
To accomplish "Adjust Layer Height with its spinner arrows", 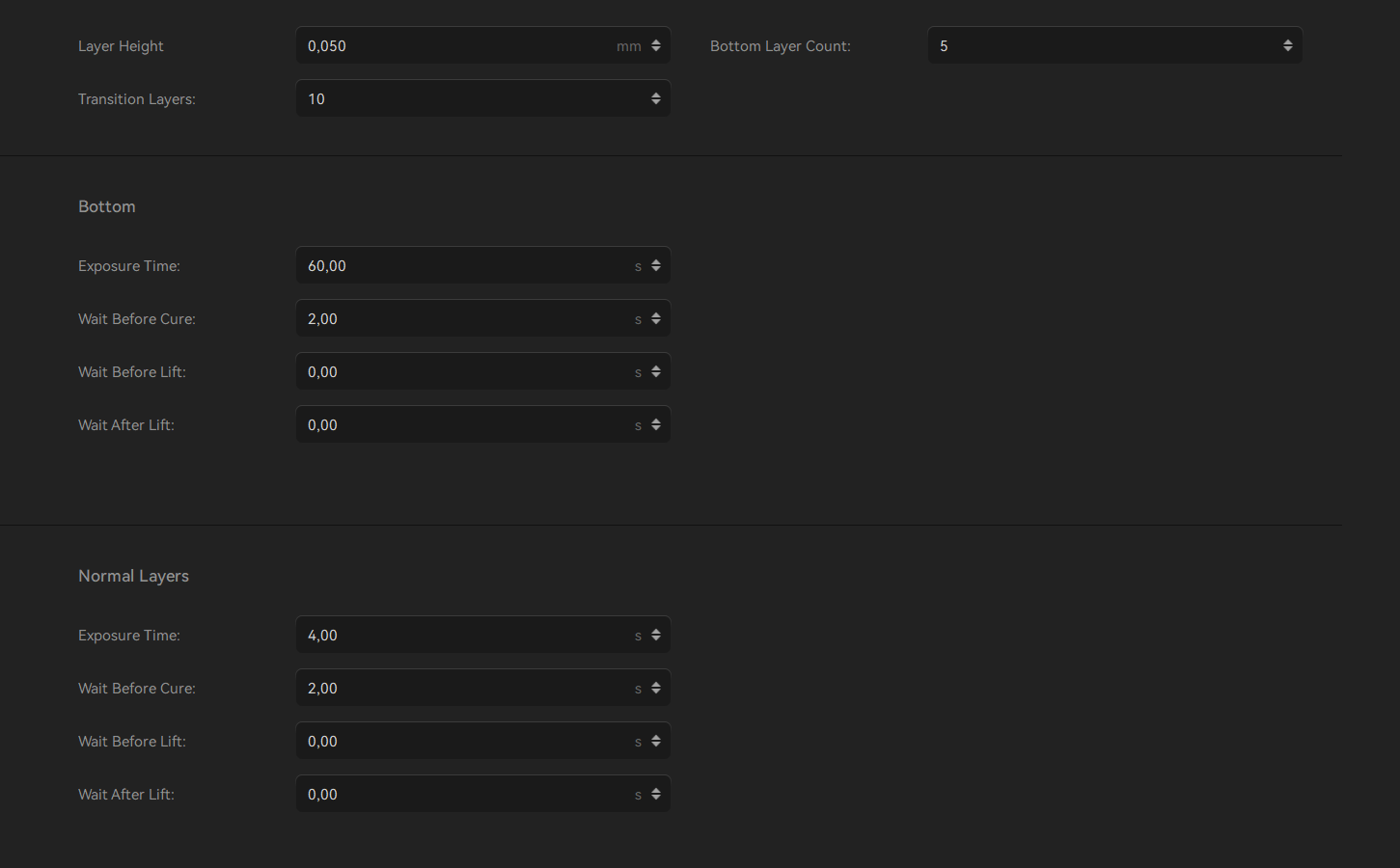I will pyautogui.click(x=656, y=45).
